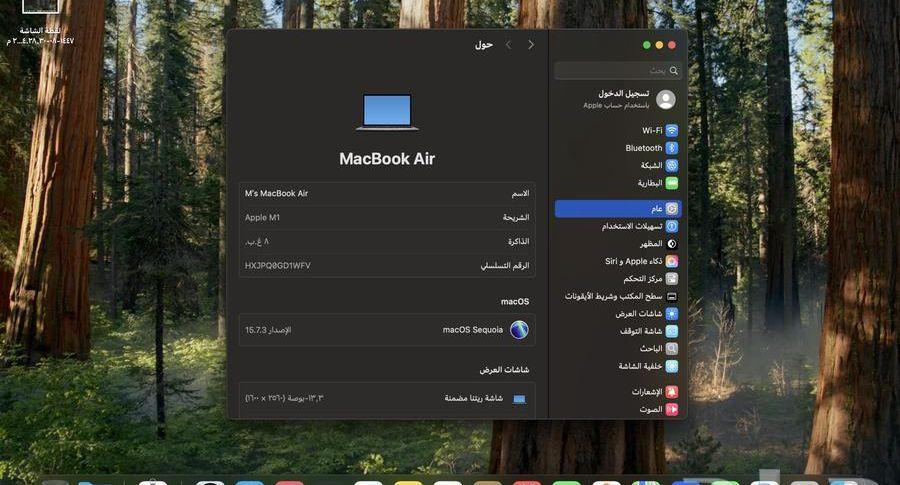The image size is (900, 485).
Task: Open المظهر appearance settings
Action: point(618,244)
